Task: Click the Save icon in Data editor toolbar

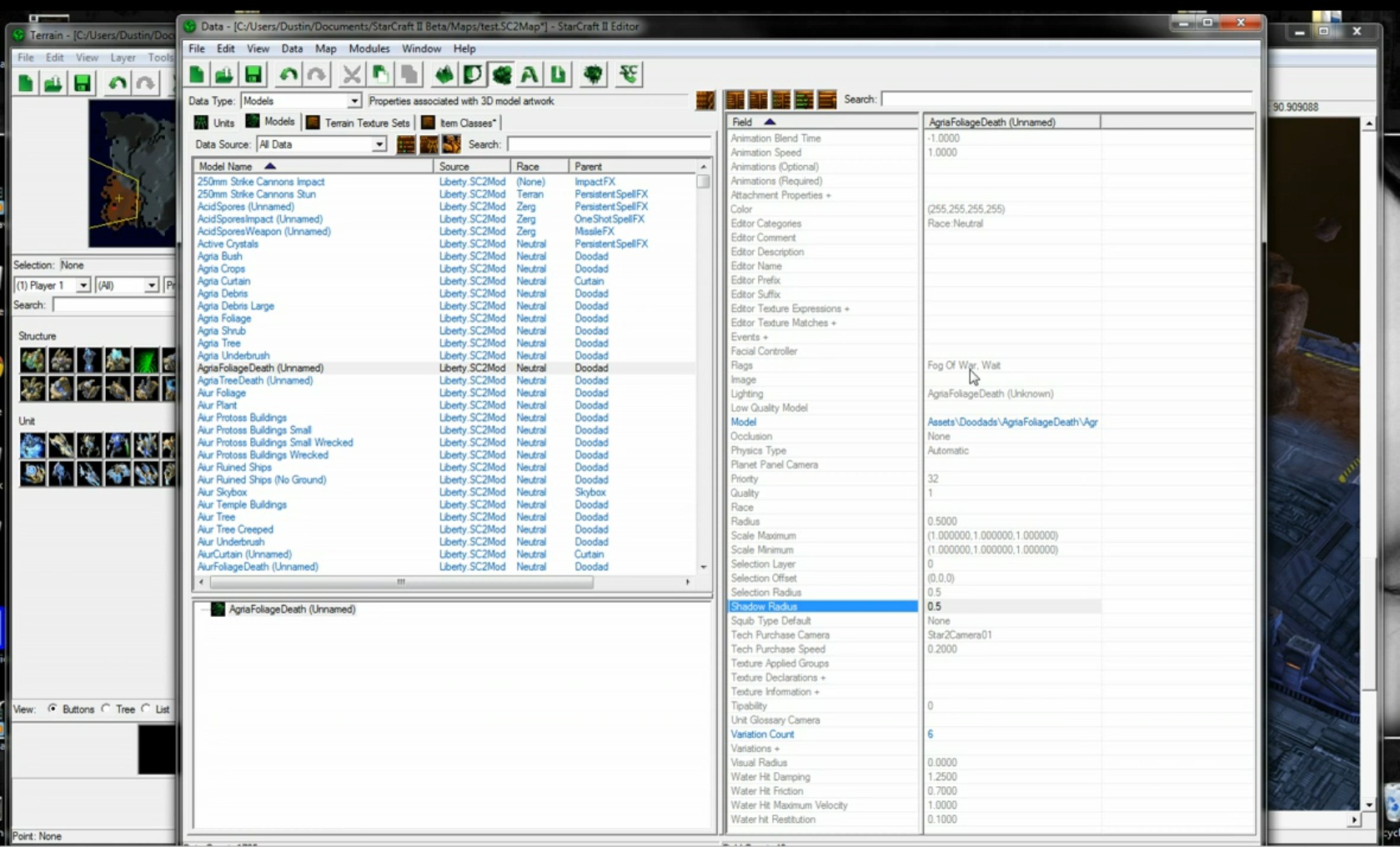Action: [253, 75]
